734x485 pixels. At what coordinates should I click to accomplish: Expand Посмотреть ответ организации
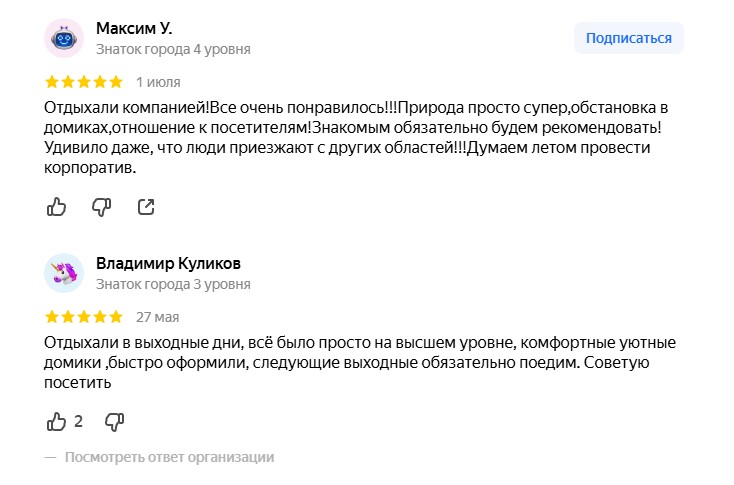(x=169, y=457)
